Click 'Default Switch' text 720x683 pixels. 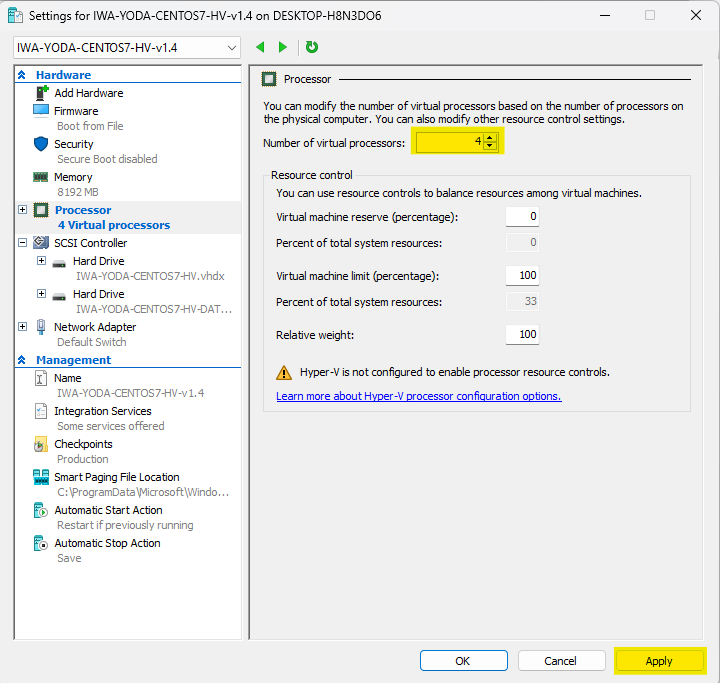(92, 342)
